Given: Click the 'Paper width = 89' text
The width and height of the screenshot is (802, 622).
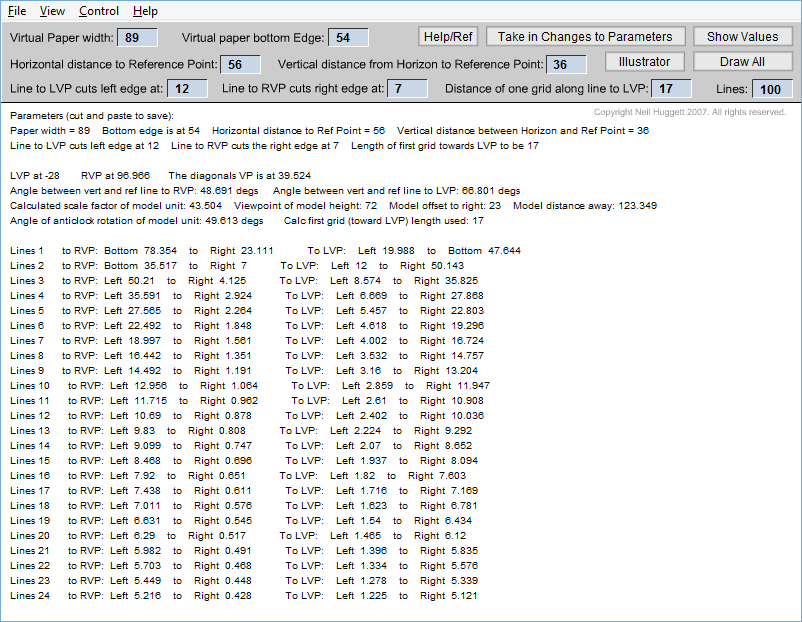Looking at the screenshot, I should click(50, 130).
